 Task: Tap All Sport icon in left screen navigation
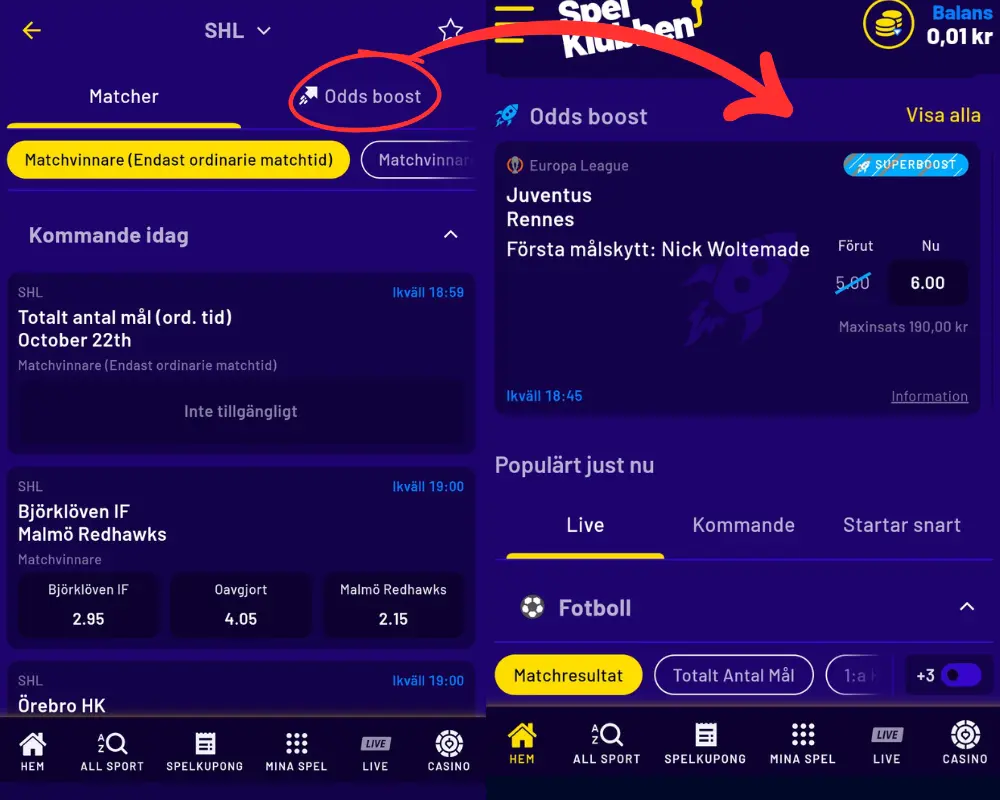[x=112, y=752]
